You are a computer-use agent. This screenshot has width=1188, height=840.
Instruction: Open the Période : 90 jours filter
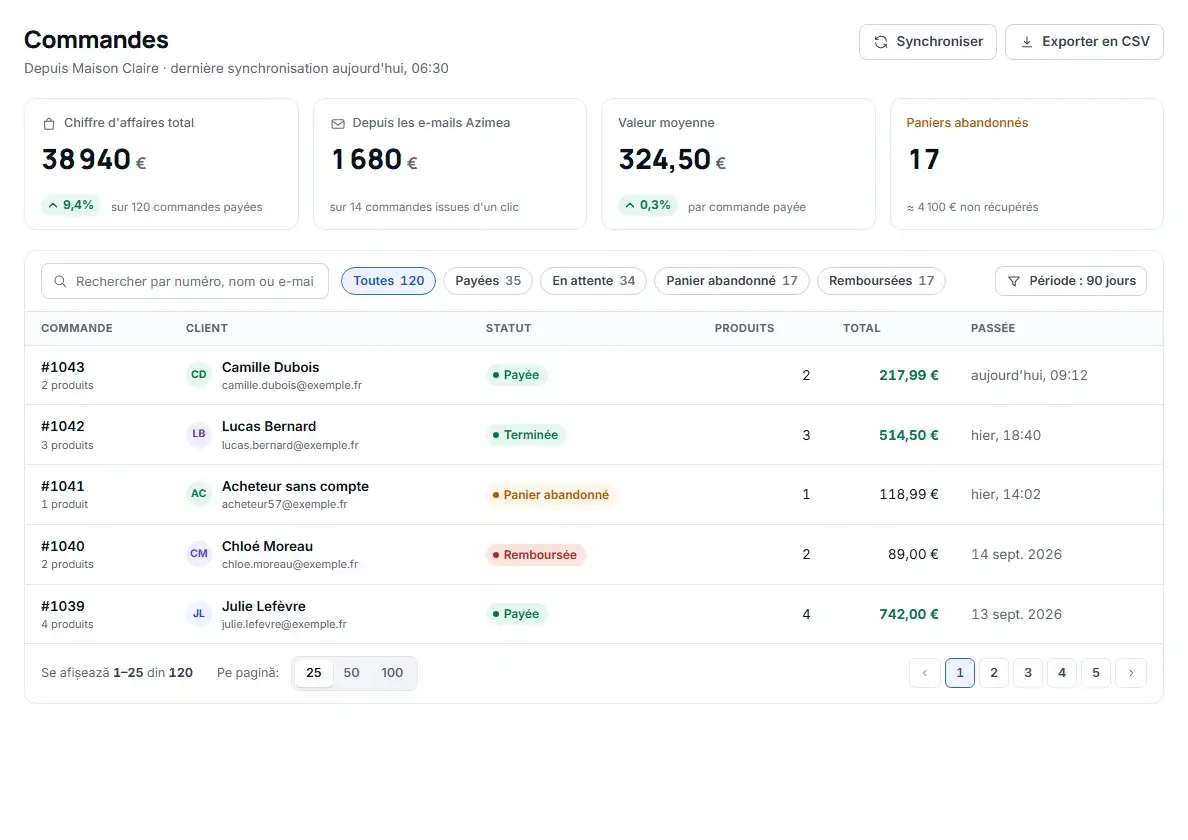(x=1071, y=281)
